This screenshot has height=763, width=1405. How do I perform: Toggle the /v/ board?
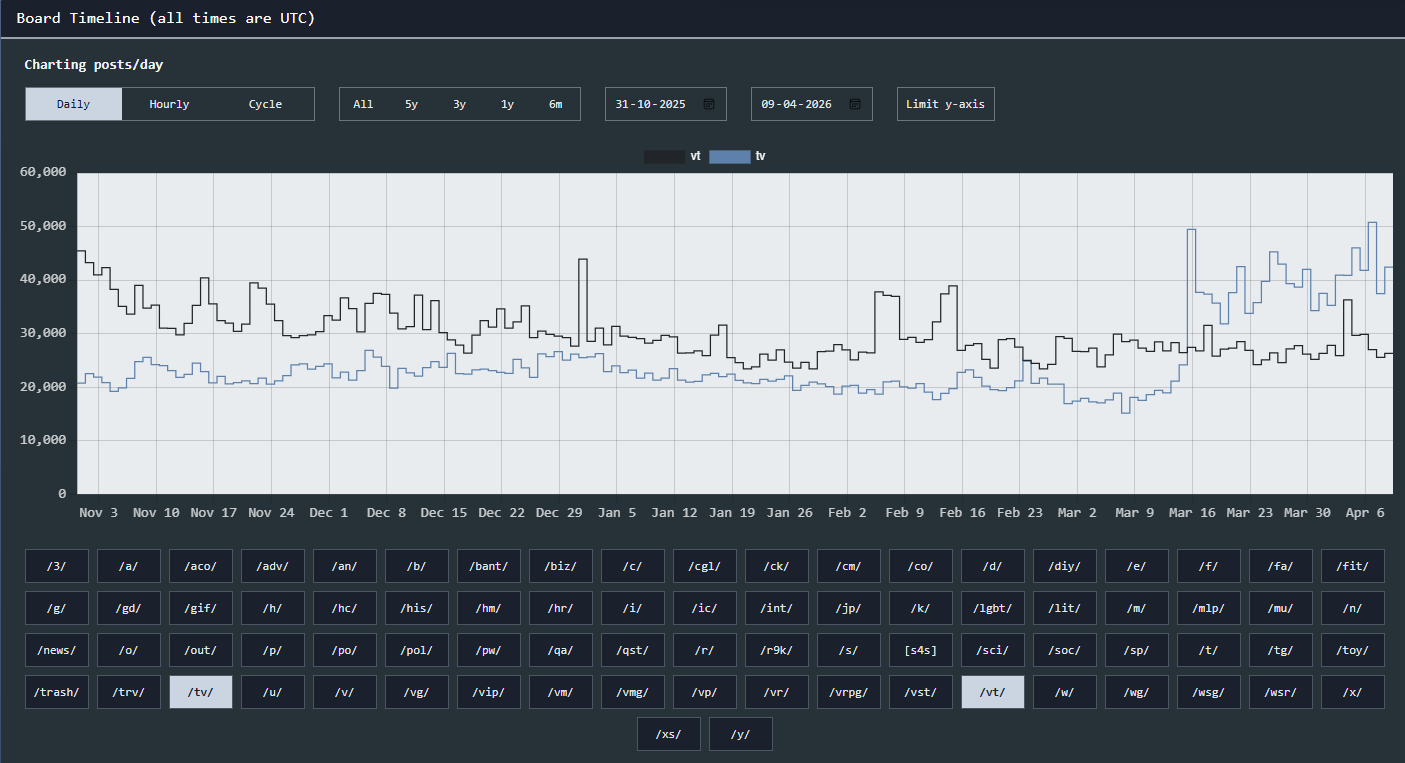coord(345,692)
